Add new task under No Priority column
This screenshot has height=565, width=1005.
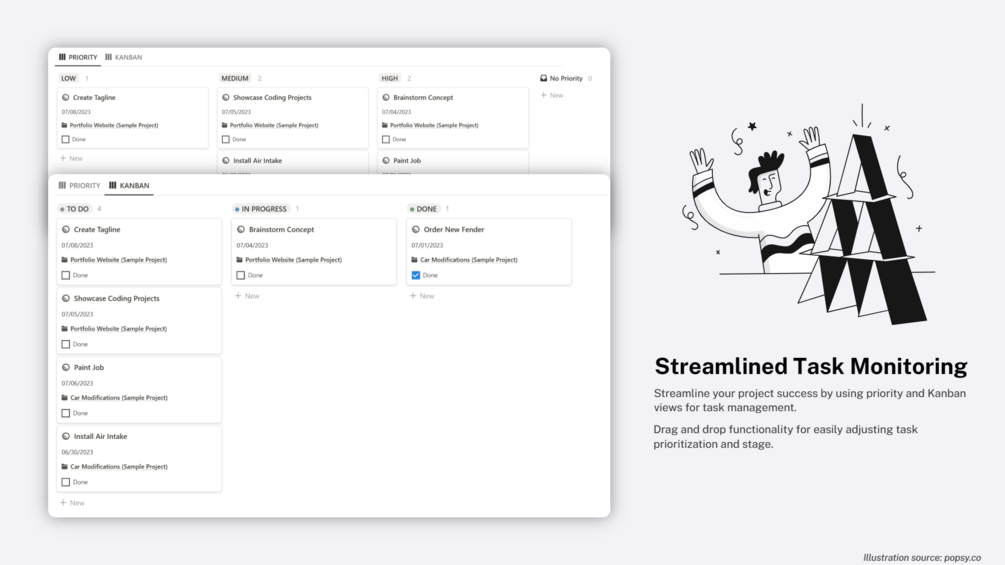[552, 95]
